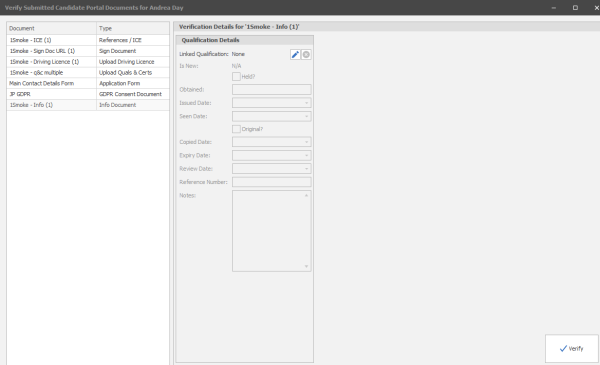600x365 pixels.
Task: Click the 'Sign Document' type cell
Action: 133,51
